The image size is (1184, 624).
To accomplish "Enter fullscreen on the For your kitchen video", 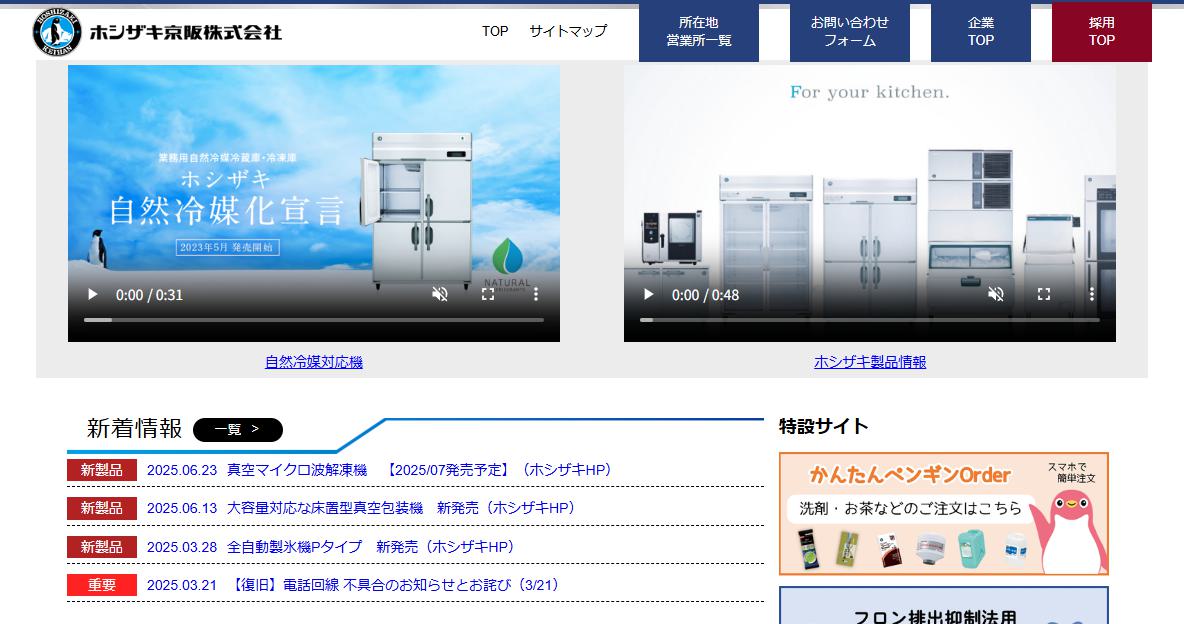I will point(1044,295).
